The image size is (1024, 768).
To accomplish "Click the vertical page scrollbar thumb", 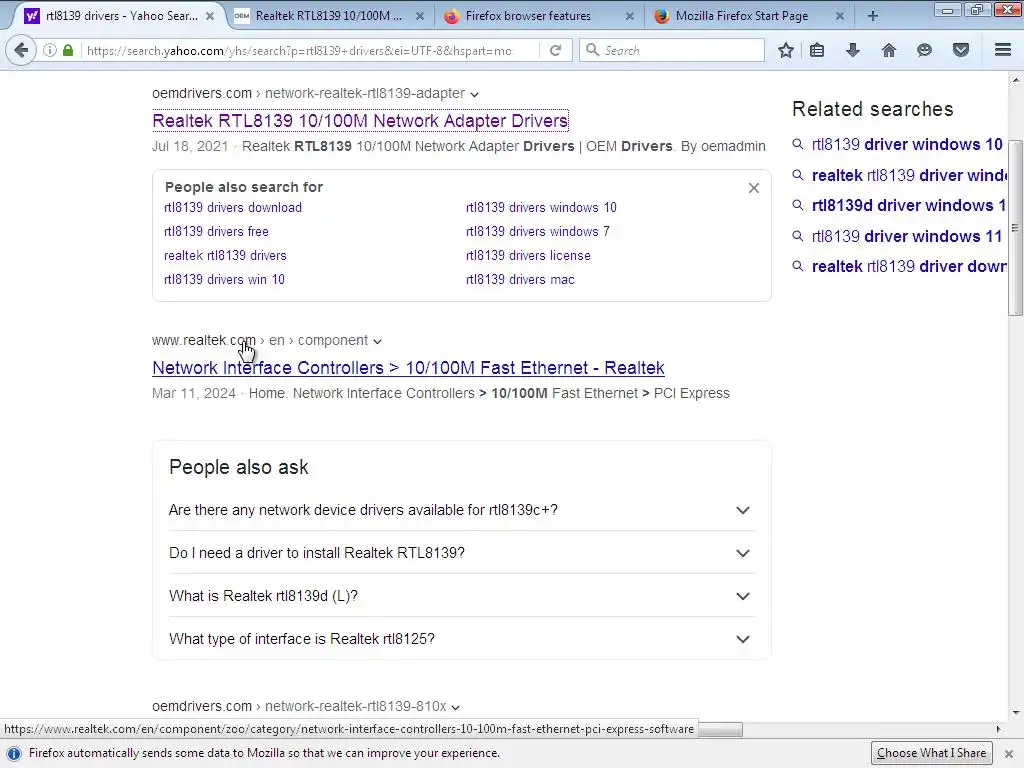I will pos(1015,227).
